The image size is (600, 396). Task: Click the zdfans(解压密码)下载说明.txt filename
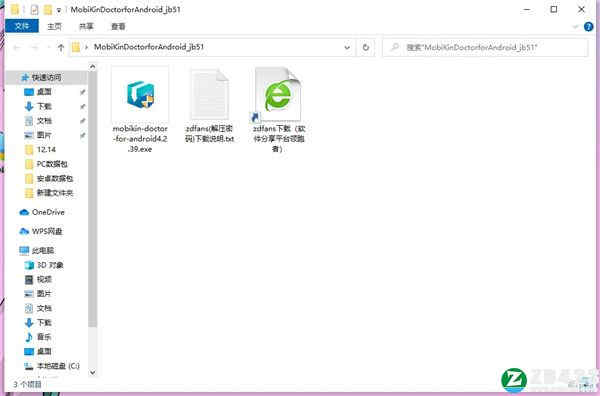(x=210, y=134)
